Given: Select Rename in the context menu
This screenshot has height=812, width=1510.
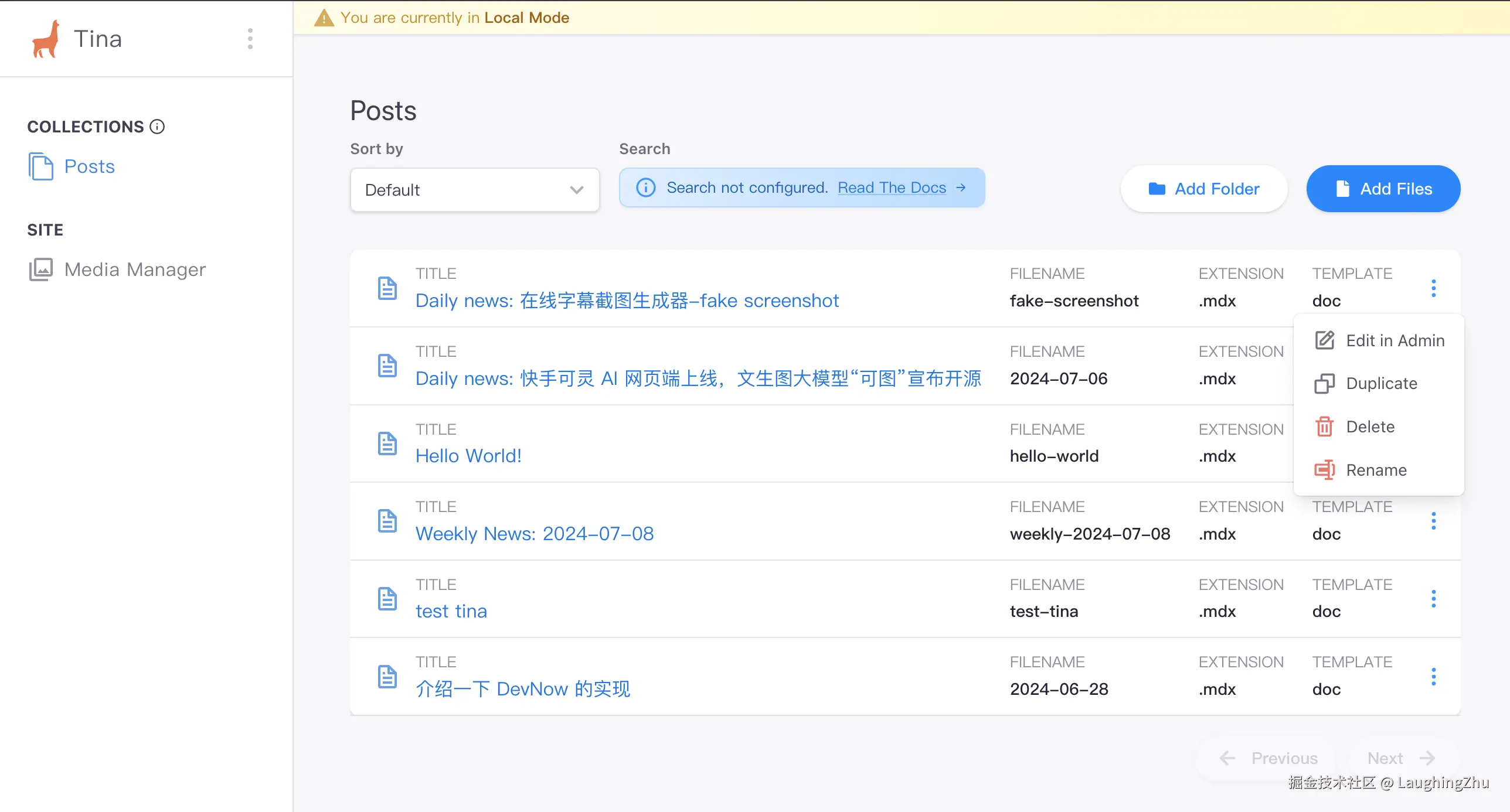Looking at the screenshot, I should pos(1376,469).
